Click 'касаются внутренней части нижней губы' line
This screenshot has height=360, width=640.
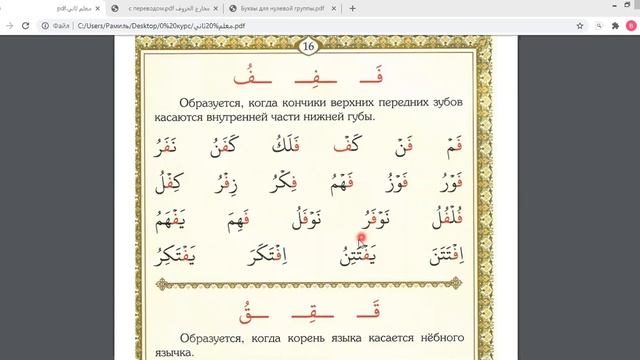264,117
